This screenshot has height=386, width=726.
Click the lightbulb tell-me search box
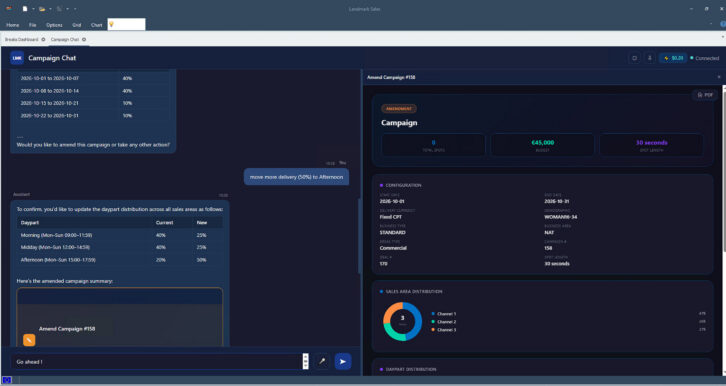(126, 25)
